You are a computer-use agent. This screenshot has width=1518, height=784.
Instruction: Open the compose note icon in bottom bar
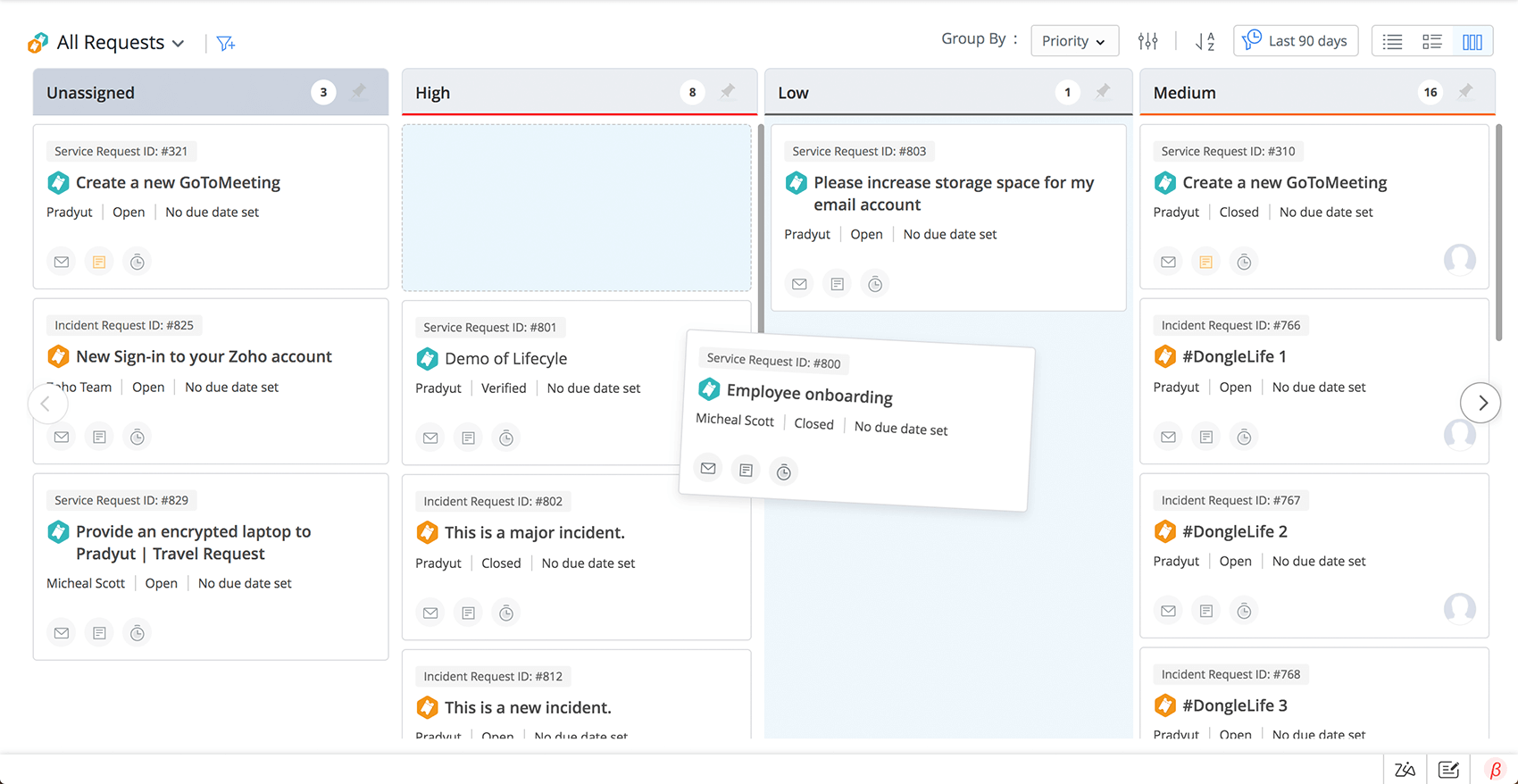1448,770
